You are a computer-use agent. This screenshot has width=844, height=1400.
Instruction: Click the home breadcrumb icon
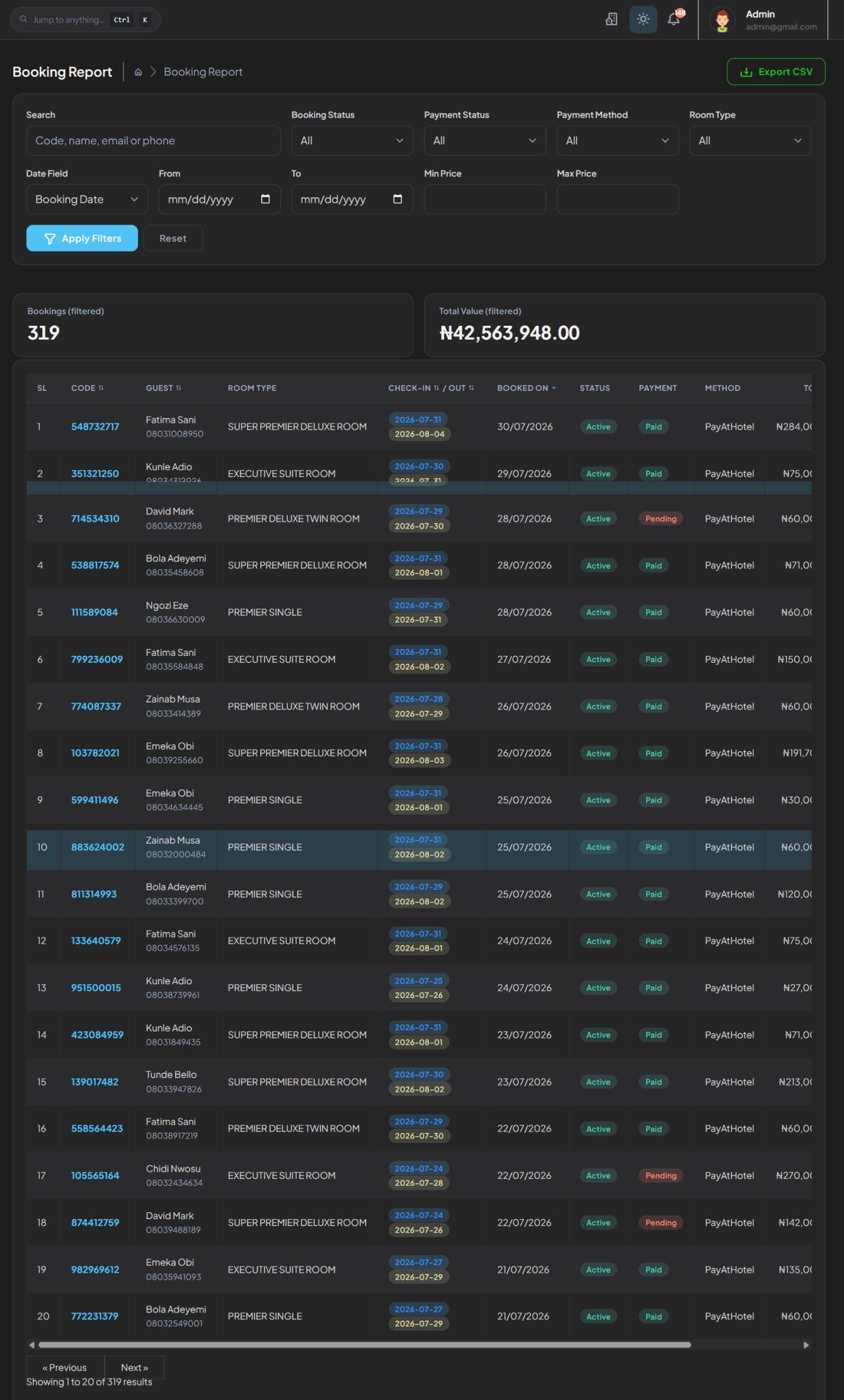[x=138, y=72]
